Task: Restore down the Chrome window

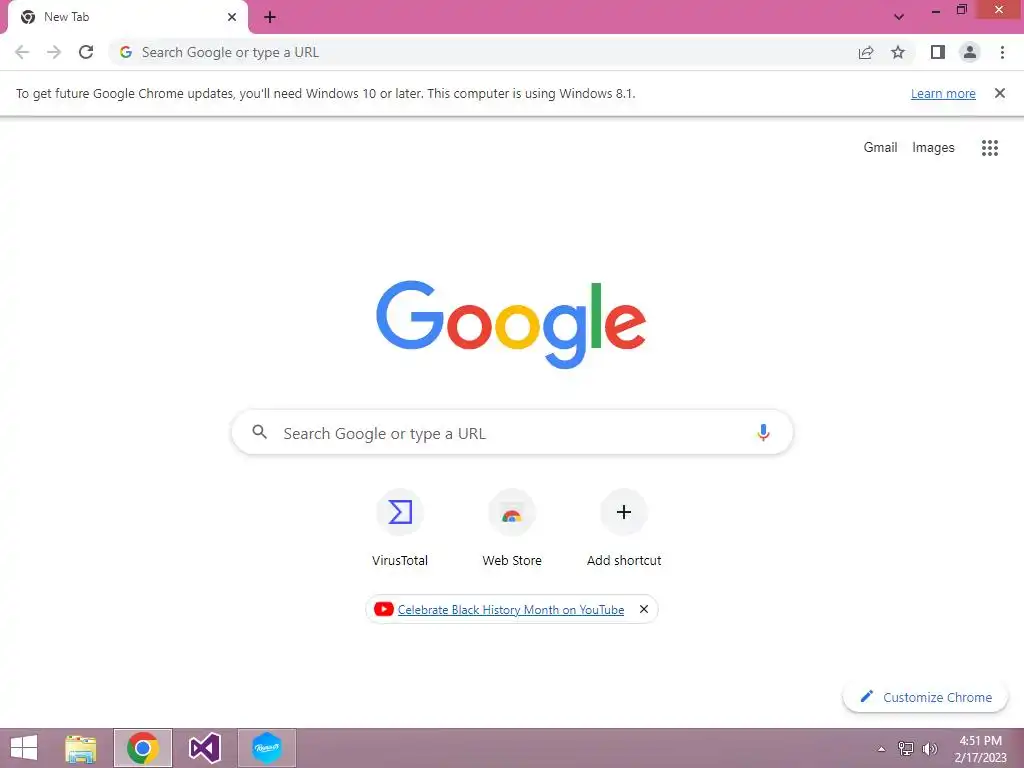Action: (961, 10)
